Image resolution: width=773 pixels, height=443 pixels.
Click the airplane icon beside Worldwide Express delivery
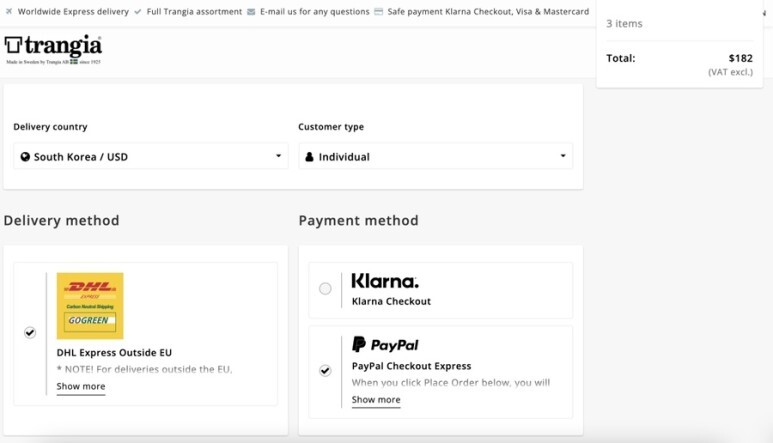point(9,11)
